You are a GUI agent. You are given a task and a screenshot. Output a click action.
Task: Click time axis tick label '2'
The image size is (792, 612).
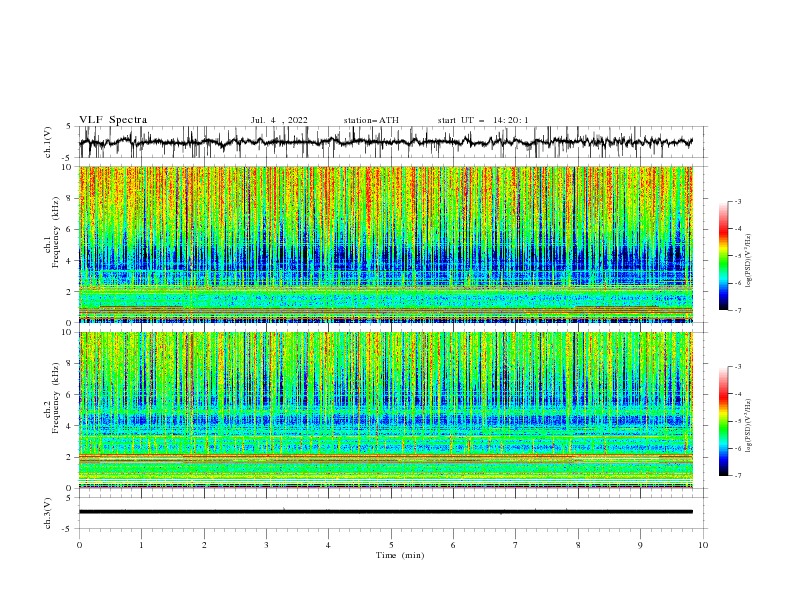[x=204, y=545]
